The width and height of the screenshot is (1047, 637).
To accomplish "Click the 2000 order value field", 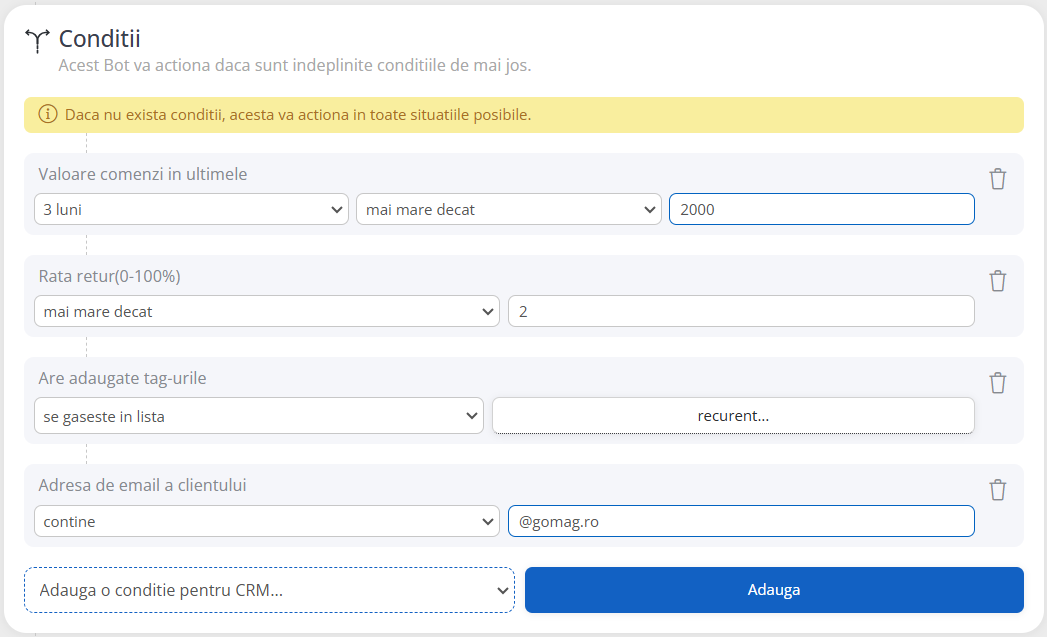I will 820,209.
